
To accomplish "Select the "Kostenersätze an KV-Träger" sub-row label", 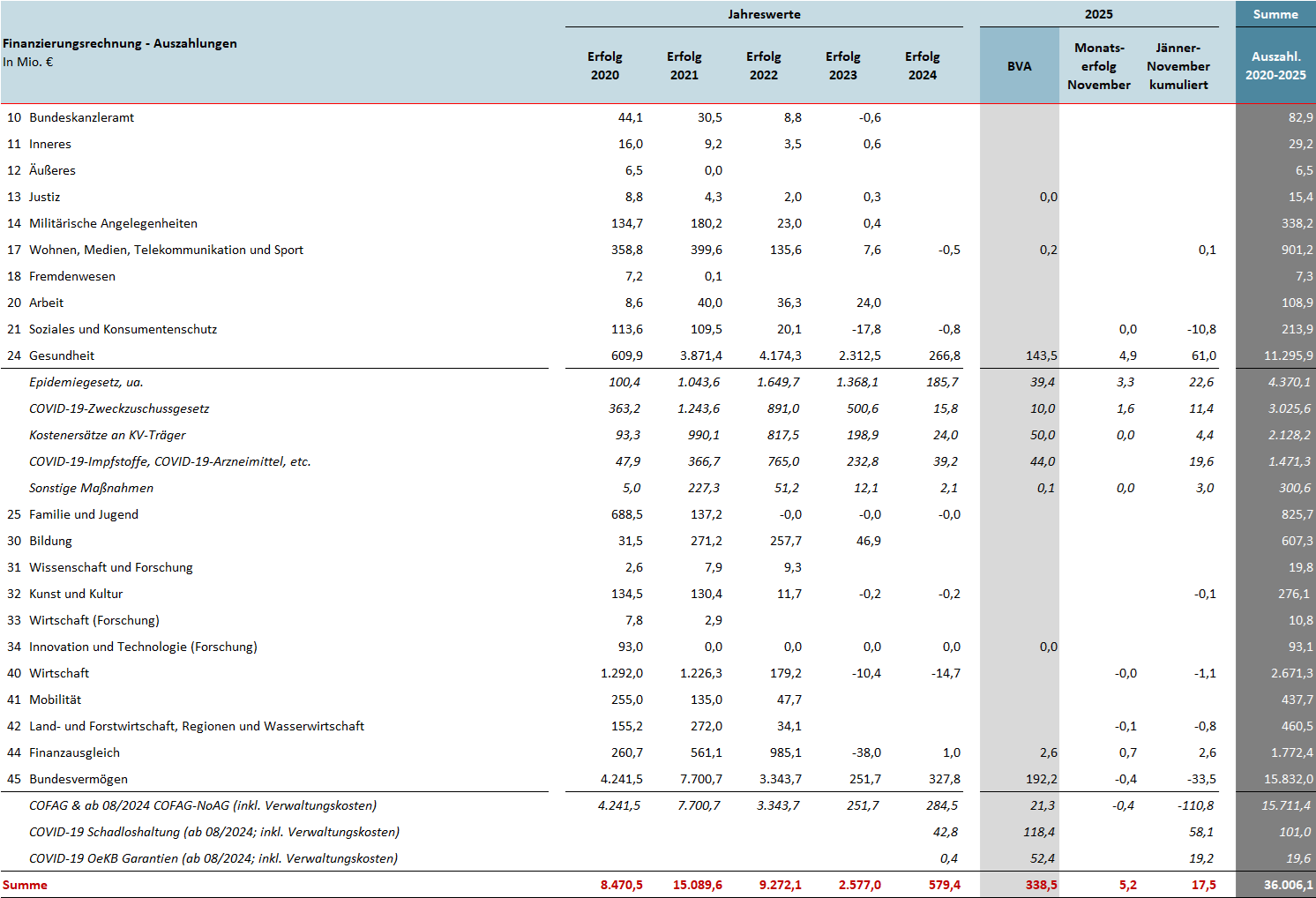I will [107, 435].
